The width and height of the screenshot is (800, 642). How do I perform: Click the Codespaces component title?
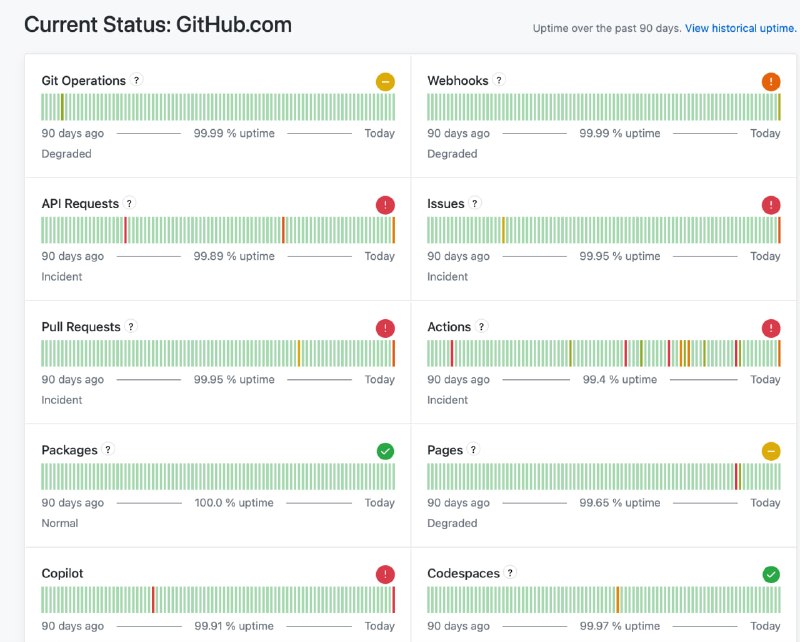(x=463, y=573)
